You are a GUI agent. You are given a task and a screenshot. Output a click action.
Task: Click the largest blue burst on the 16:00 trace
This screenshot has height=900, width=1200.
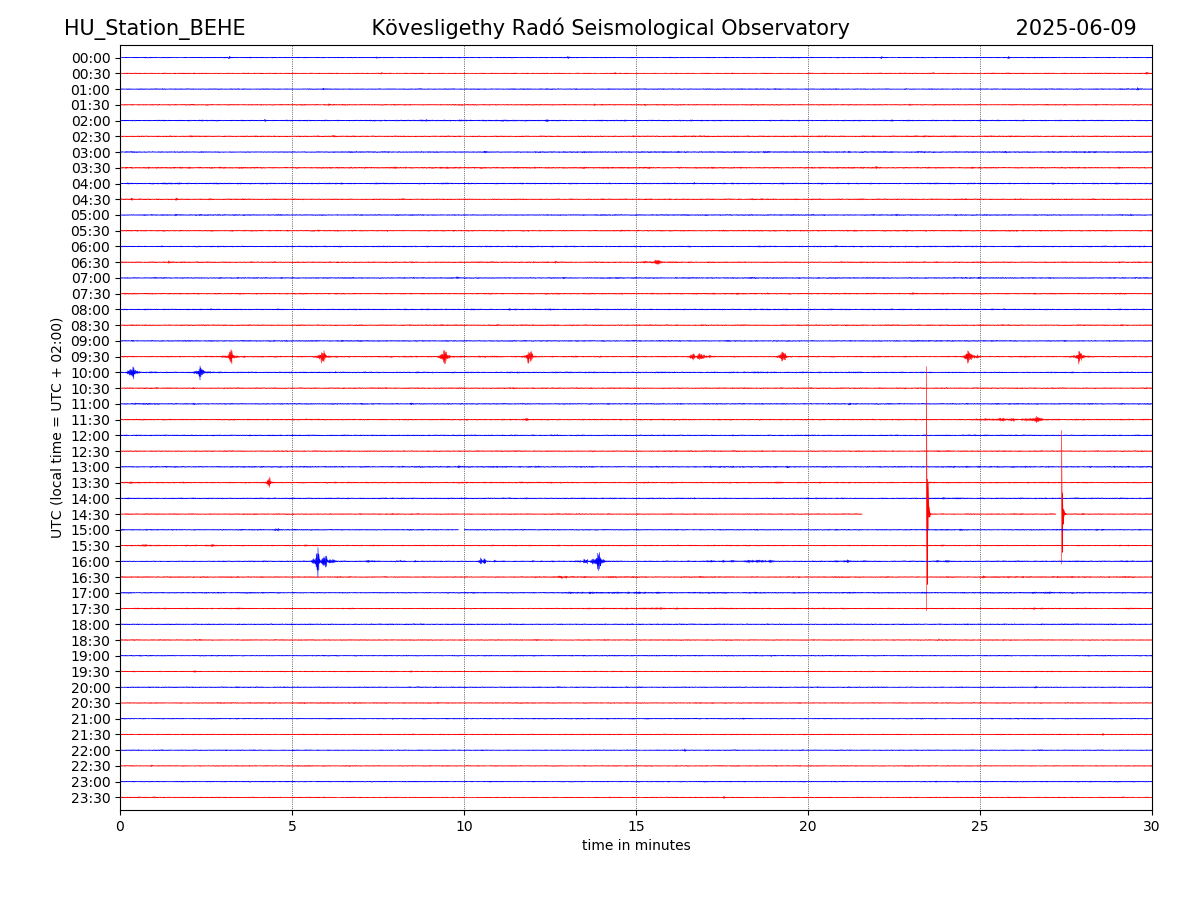coord(318,561)
